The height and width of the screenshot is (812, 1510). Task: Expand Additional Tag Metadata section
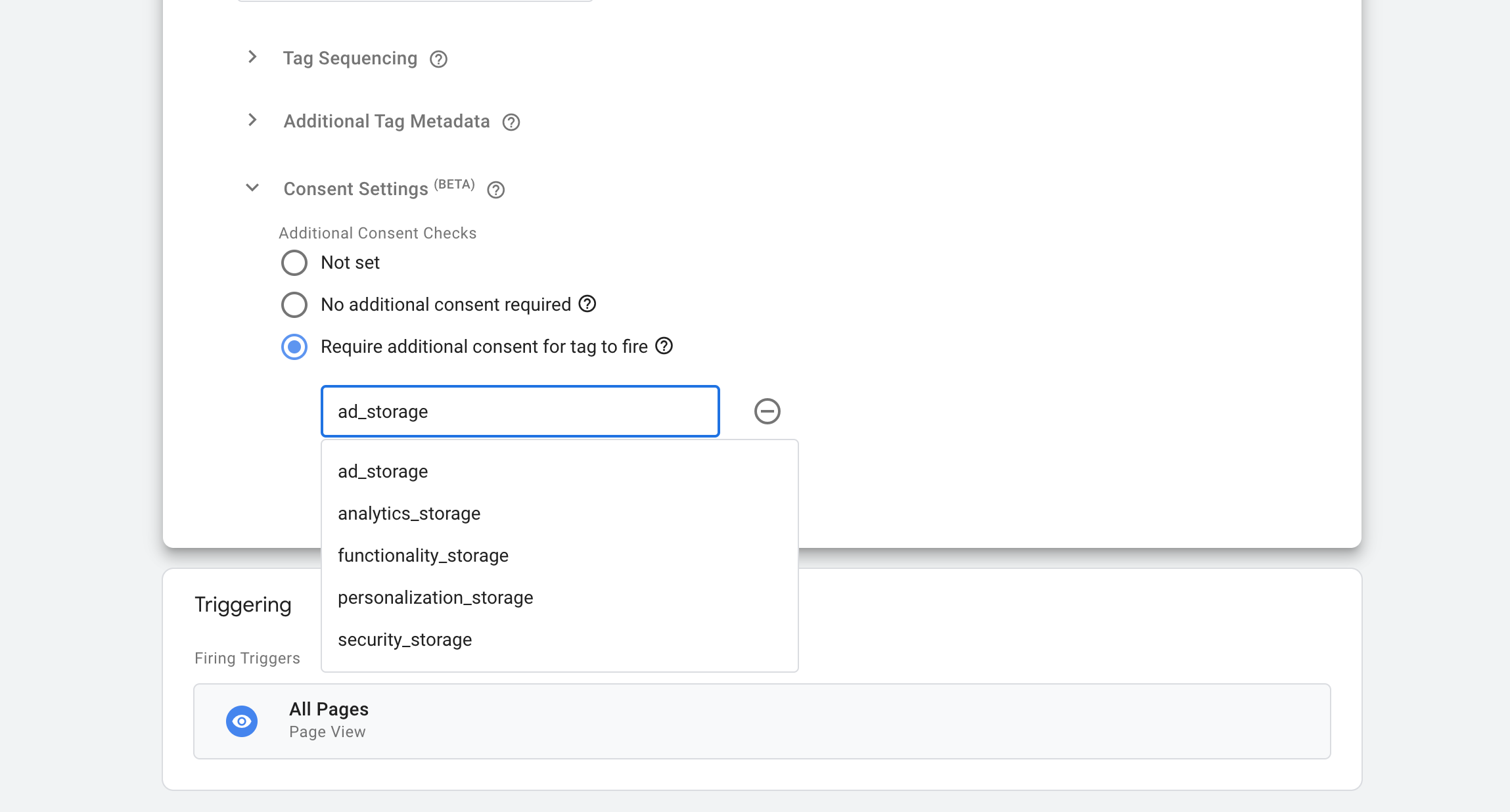252,120
